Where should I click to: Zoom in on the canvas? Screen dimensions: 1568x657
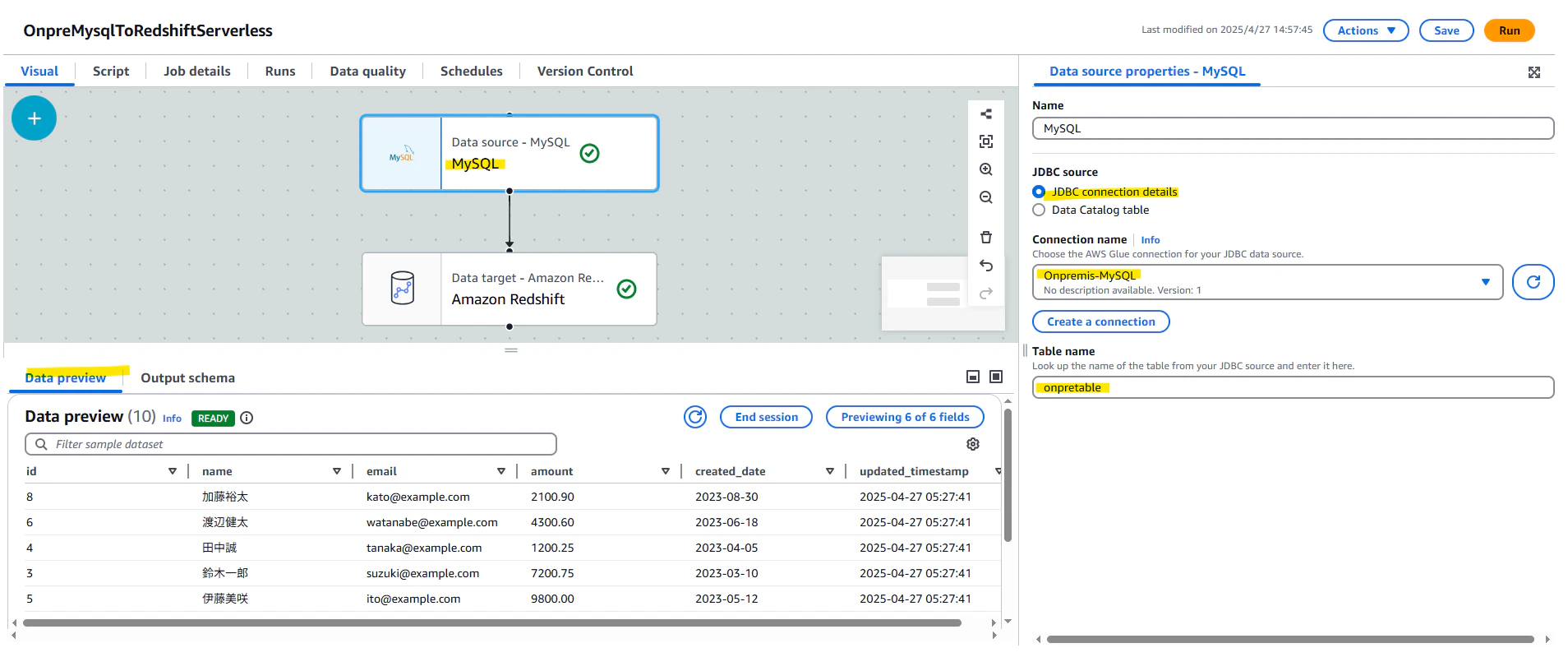point(986,169)
